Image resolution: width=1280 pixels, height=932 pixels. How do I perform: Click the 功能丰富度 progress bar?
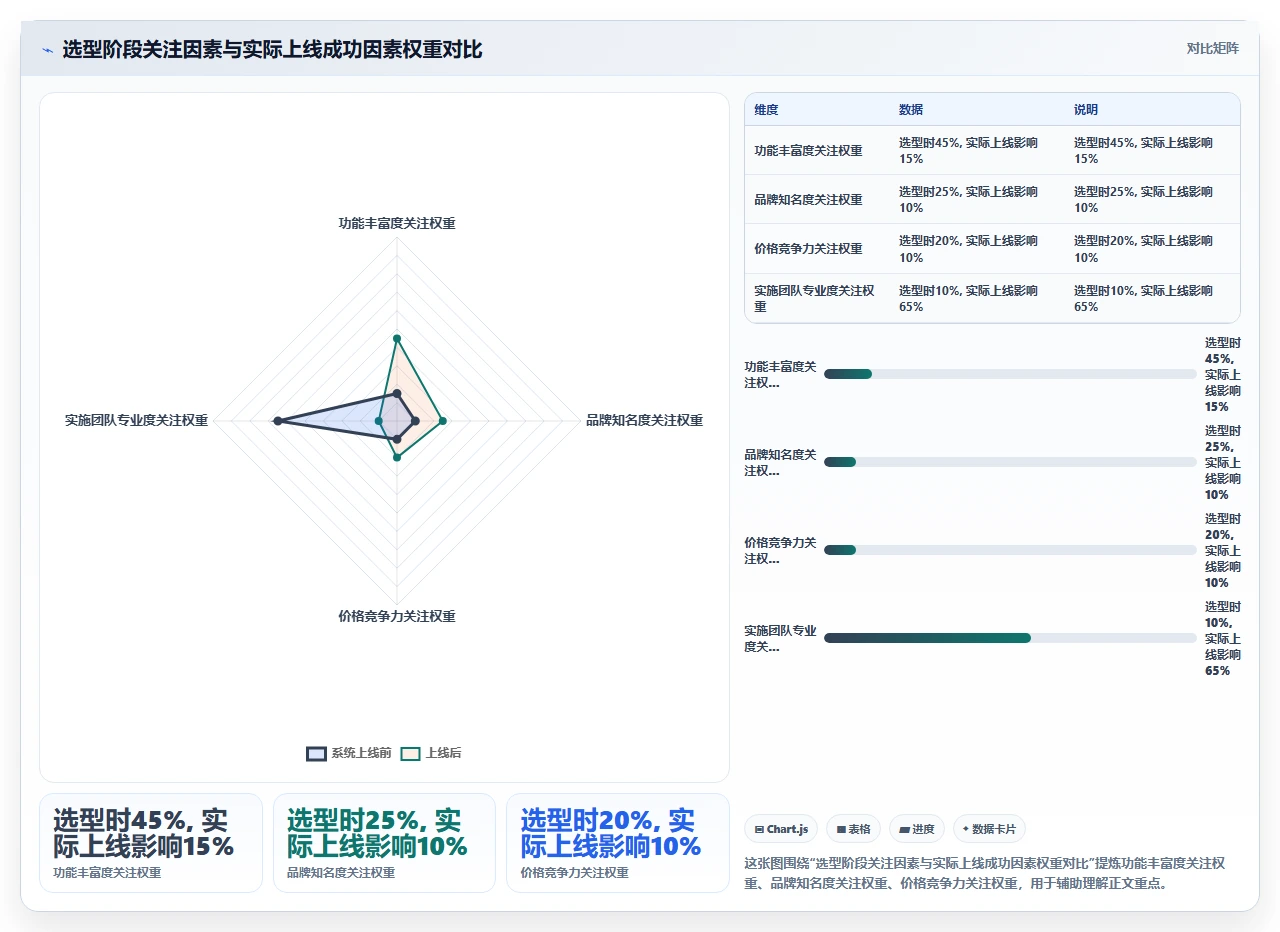click(x=1010, y=374)
